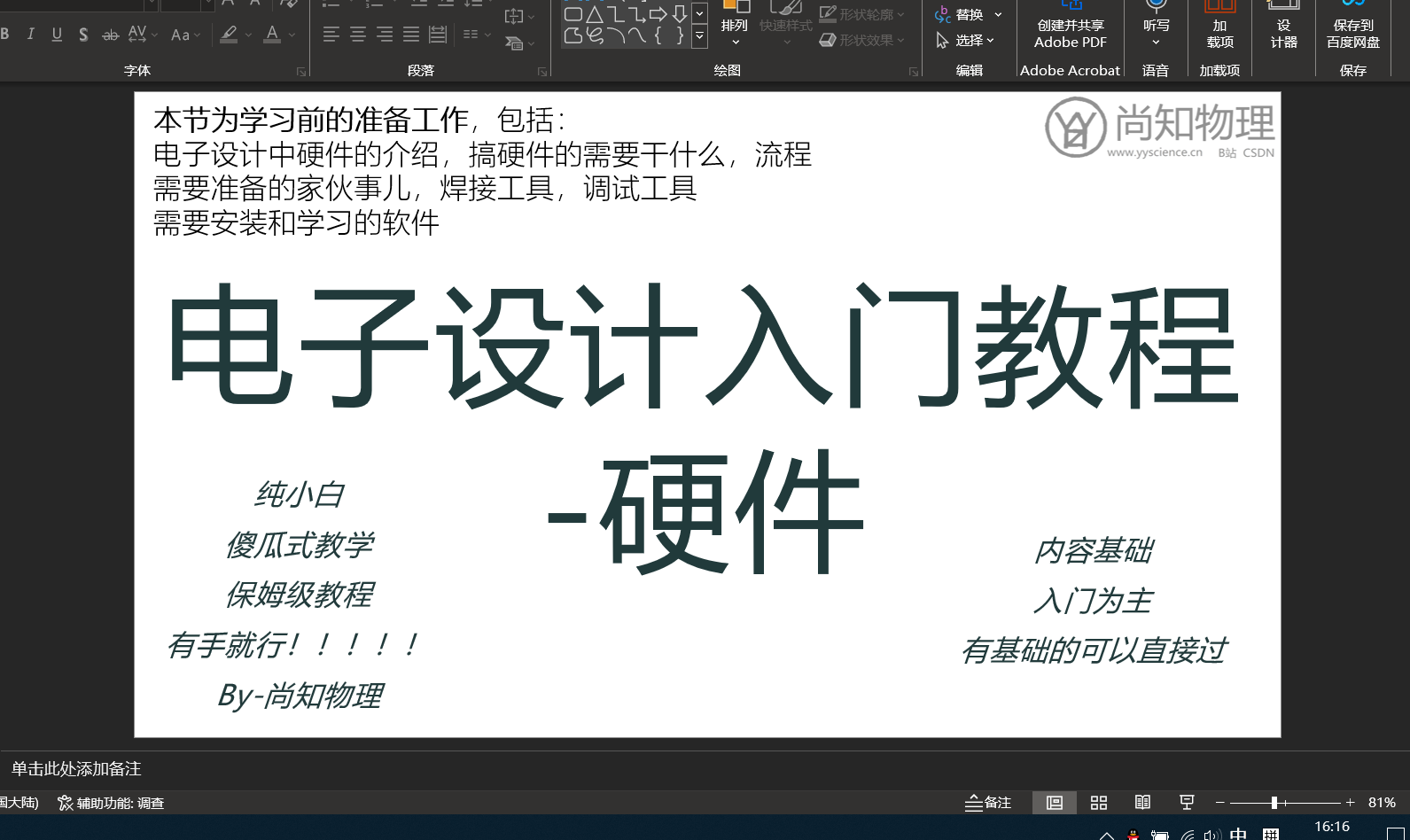Screen dimensions: 1410x840
Task: Select the left brace shape
Action: (658, 35)
